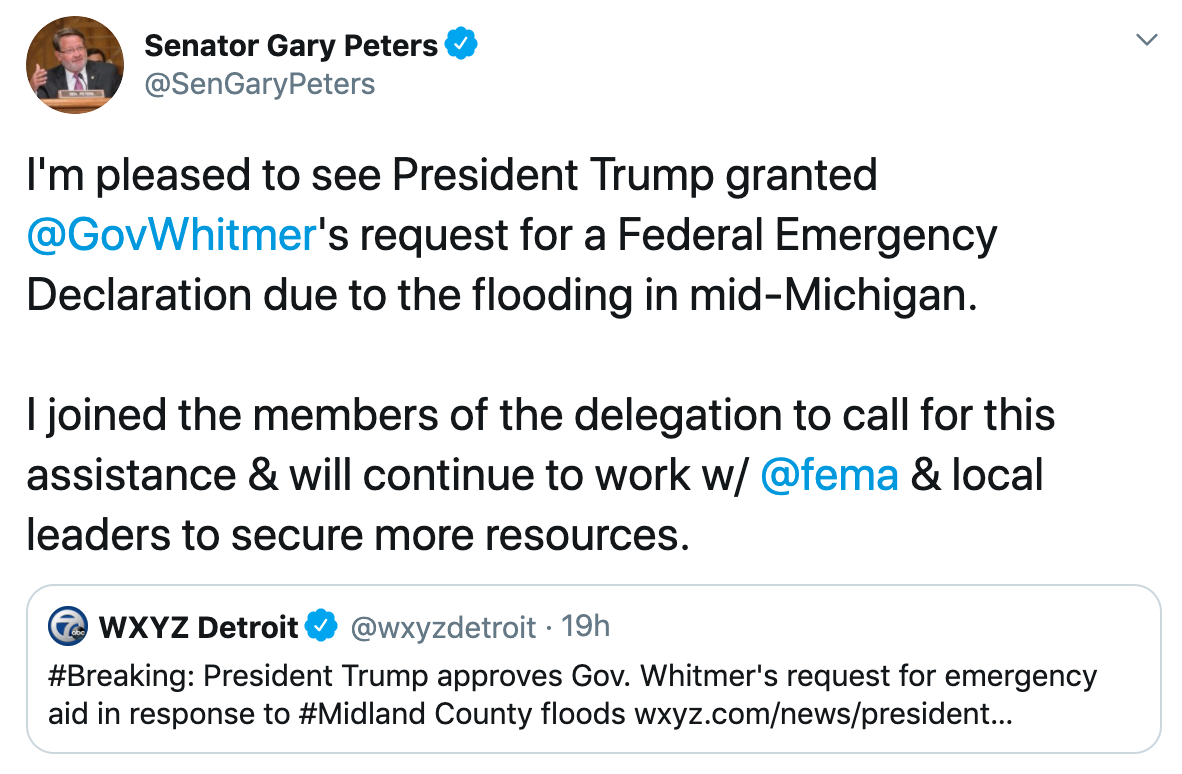Viewport: 1182px width, 774px height.
Task: Click the WXYZ Detroit channel 7 logo
Action: 70,627
